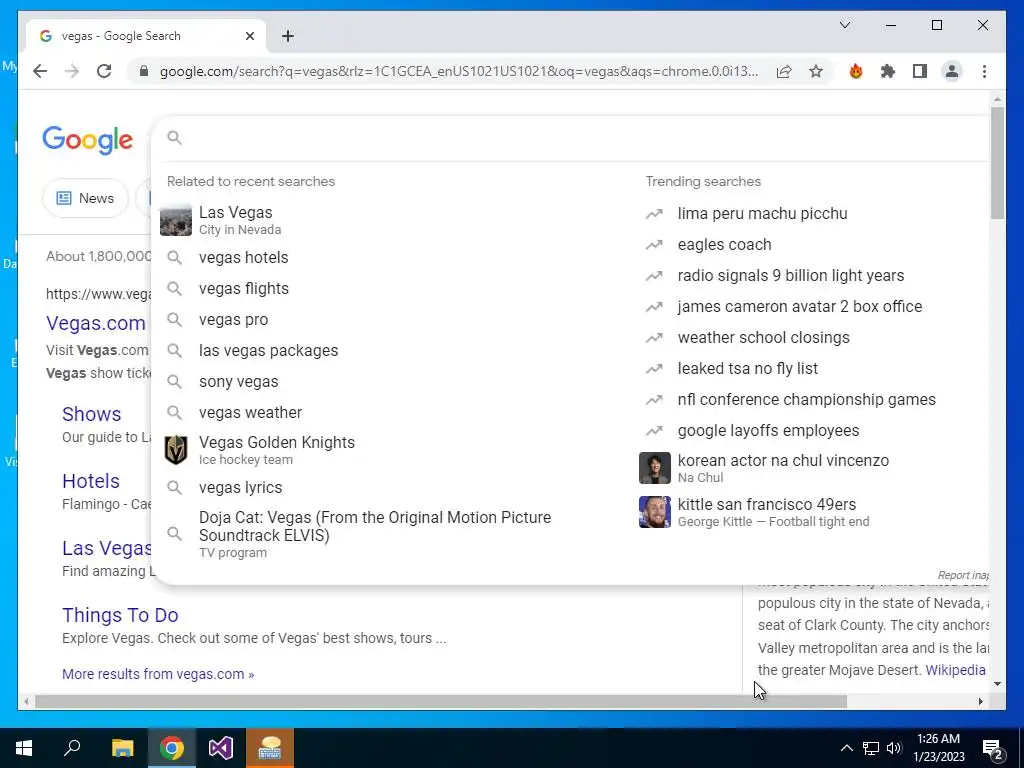
Task: Click the Google logo
Action: pos(88,140)
